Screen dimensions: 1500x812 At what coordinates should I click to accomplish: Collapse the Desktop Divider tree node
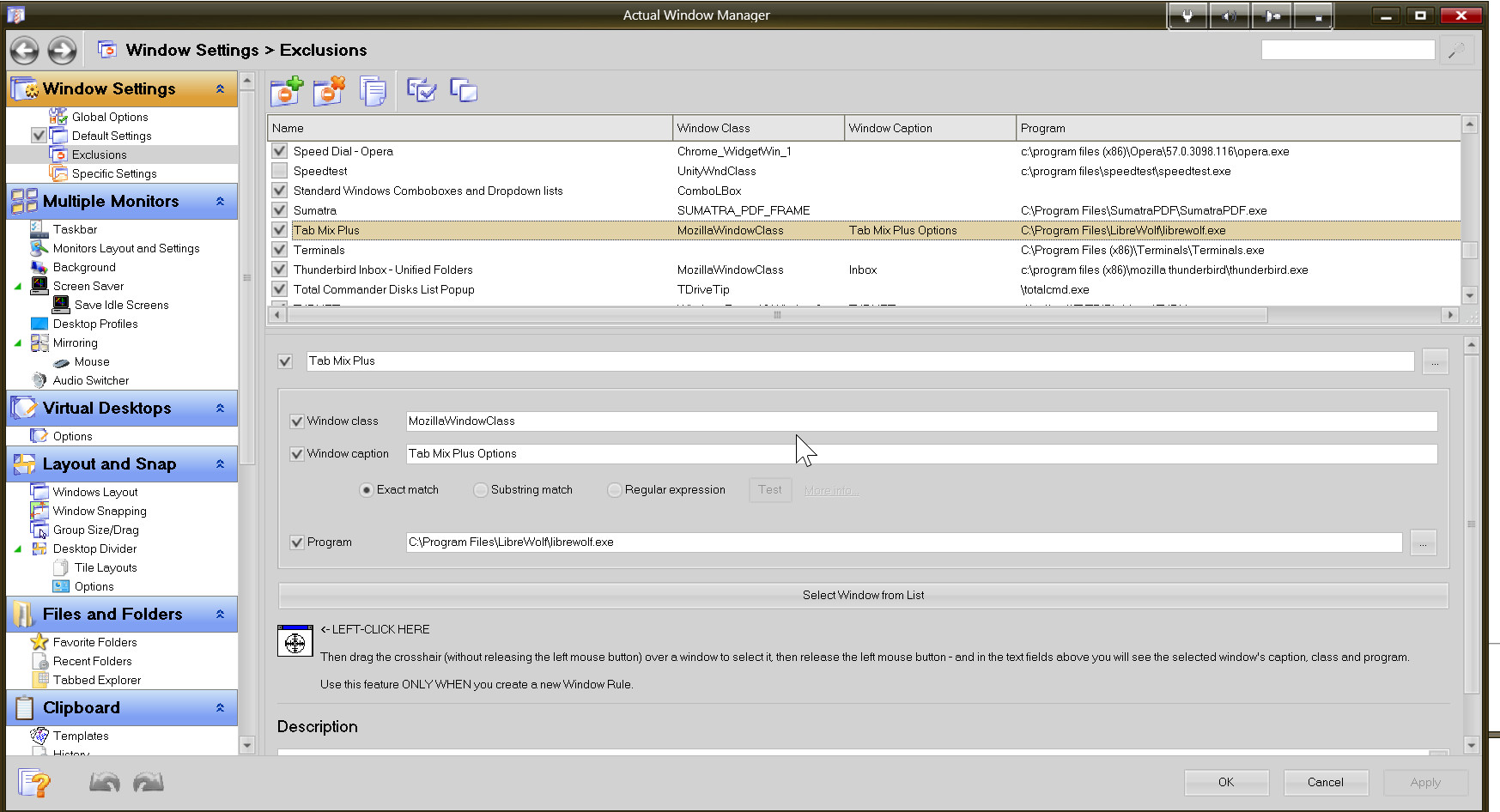pos(18,548)
